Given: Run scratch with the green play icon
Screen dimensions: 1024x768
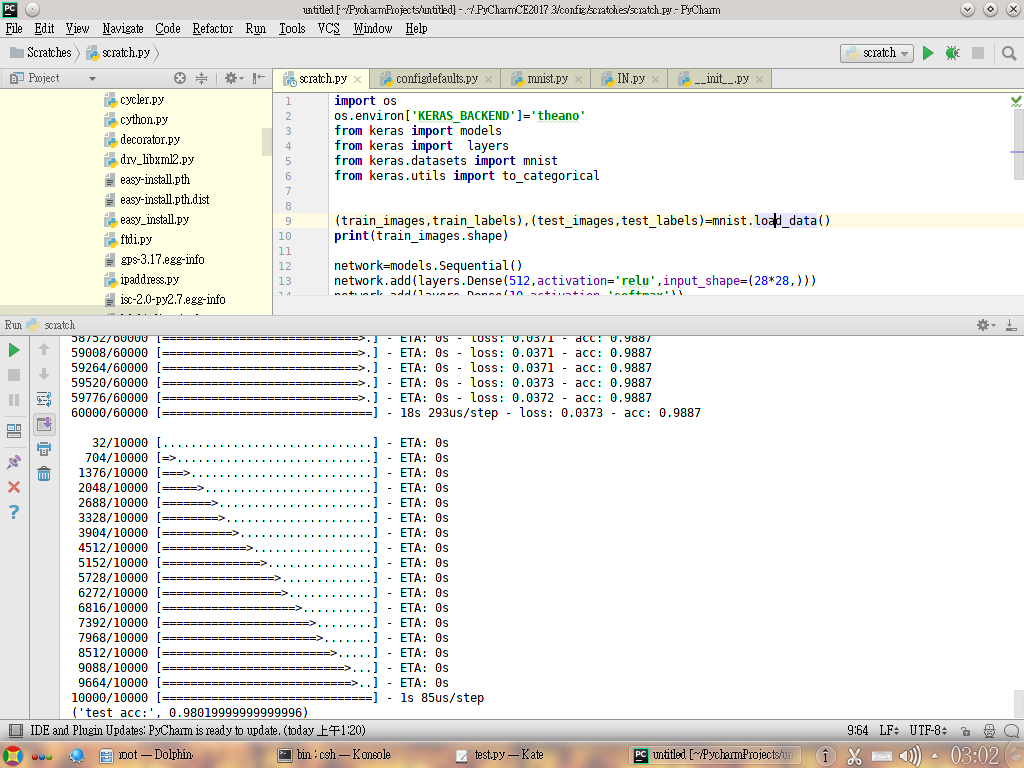Looking at the screenshot, I should (927, 53).
